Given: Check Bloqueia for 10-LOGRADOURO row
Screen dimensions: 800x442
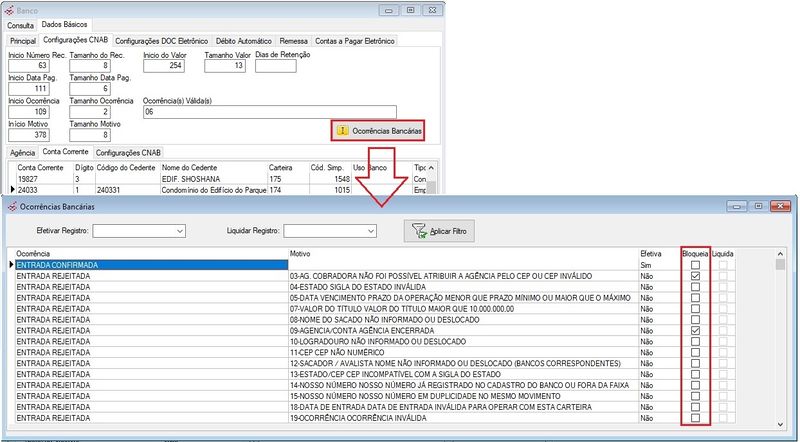Looking at the screenshot, I should [695, 341].
